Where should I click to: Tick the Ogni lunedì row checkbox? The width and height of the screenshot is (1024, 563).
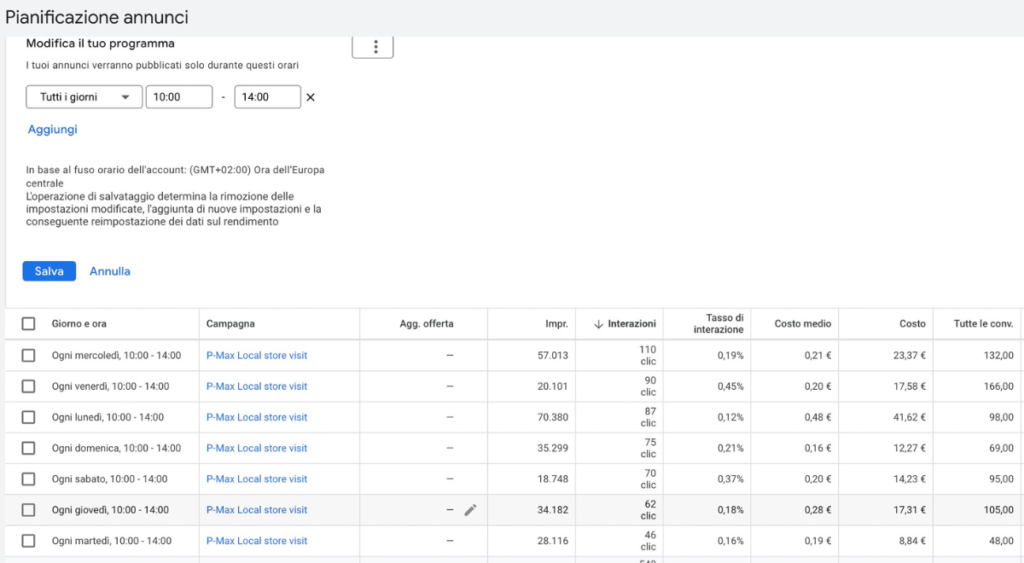pyautogui.click(x=28, y=417)
